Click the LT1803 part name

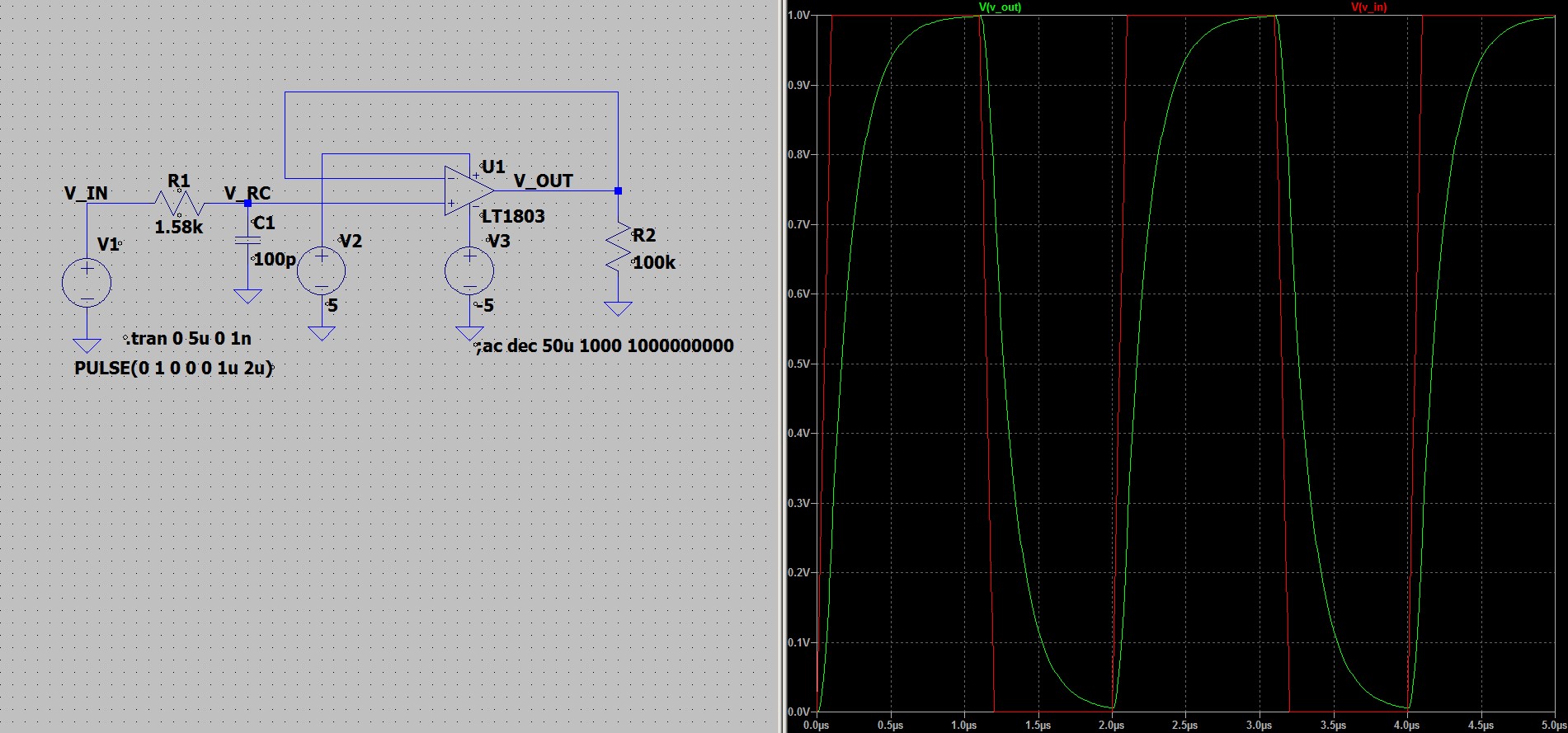click(513, 216)
